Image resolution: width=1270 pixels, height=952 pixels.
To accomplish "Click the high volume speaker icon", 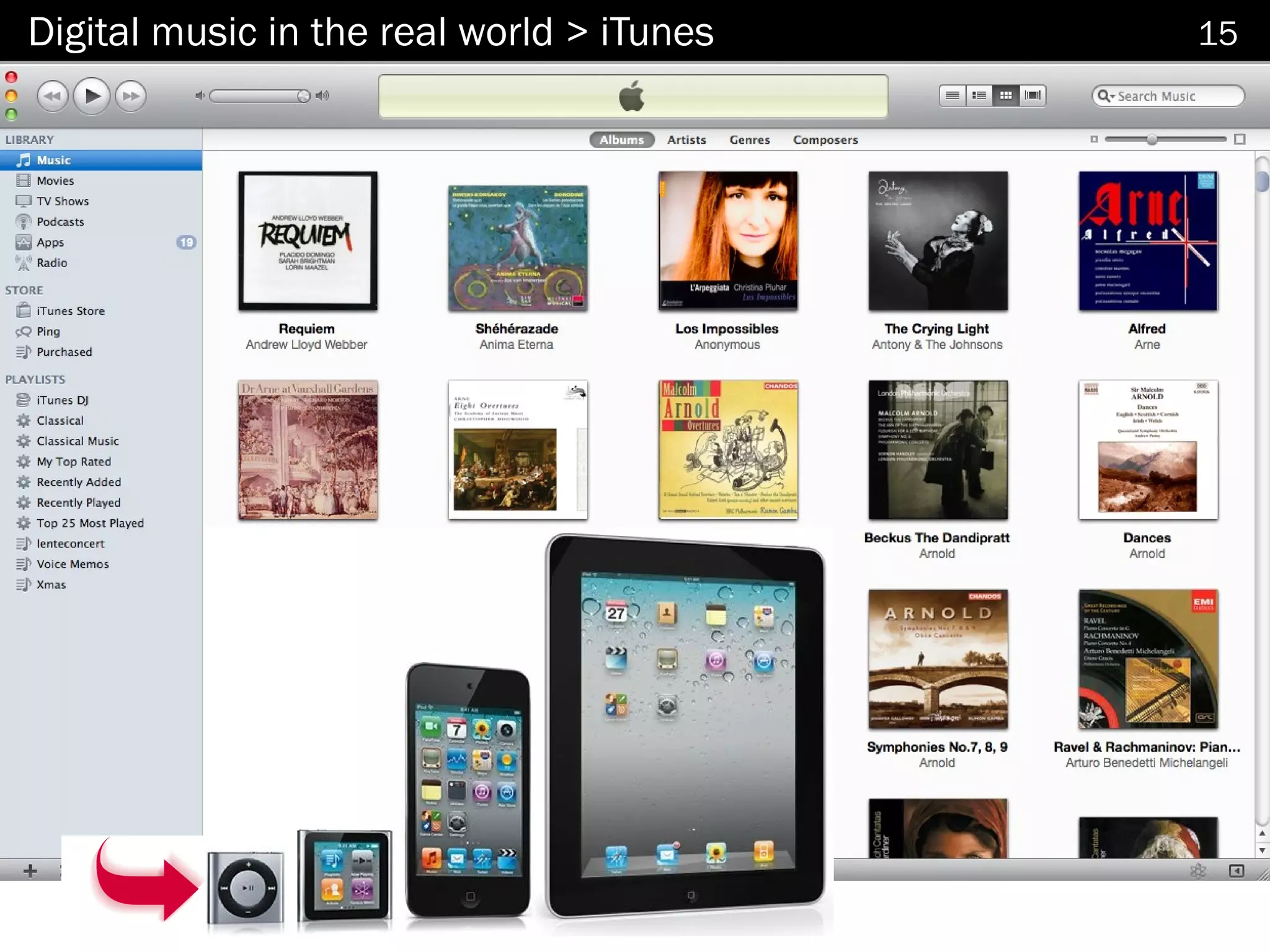I will (322, 95).
